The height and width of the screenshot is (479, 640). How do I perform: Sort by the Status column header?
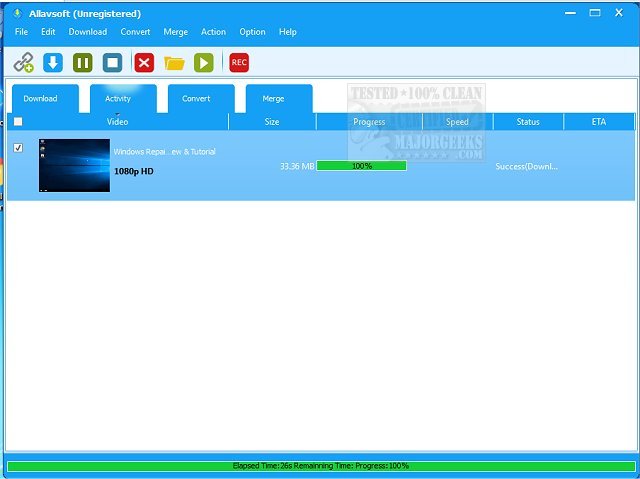tap(528, 122)
